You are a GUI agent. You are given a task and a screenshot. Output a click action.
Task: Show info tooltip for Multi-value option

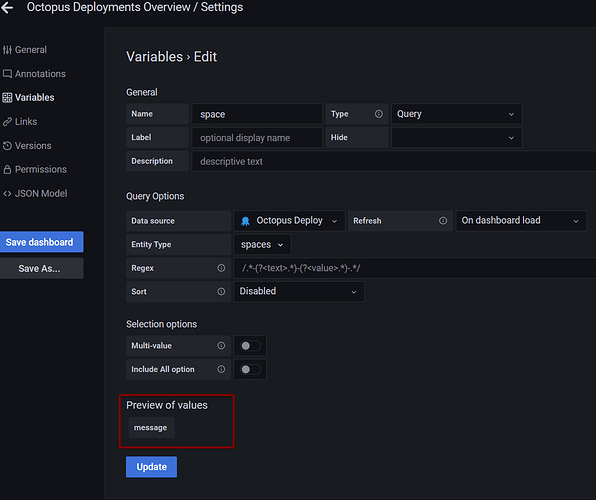[221, 345]
